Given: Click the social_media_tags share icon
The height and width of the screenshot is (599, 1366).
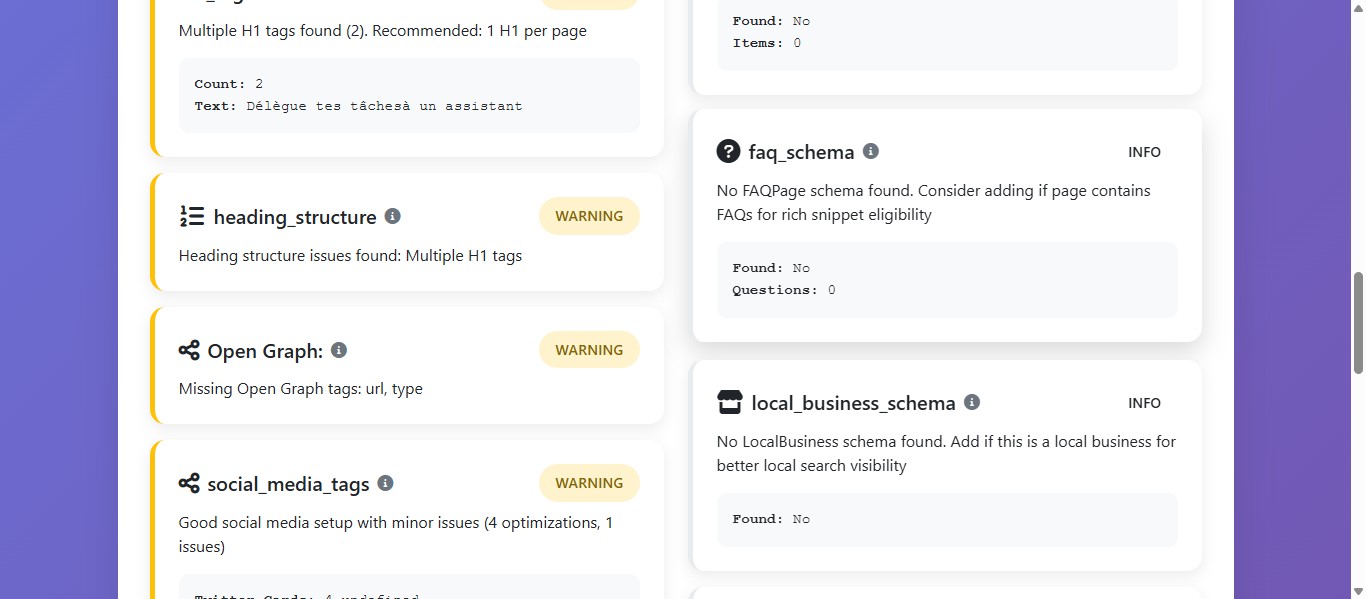Looking at the screenshot, I should coord(189,483).
